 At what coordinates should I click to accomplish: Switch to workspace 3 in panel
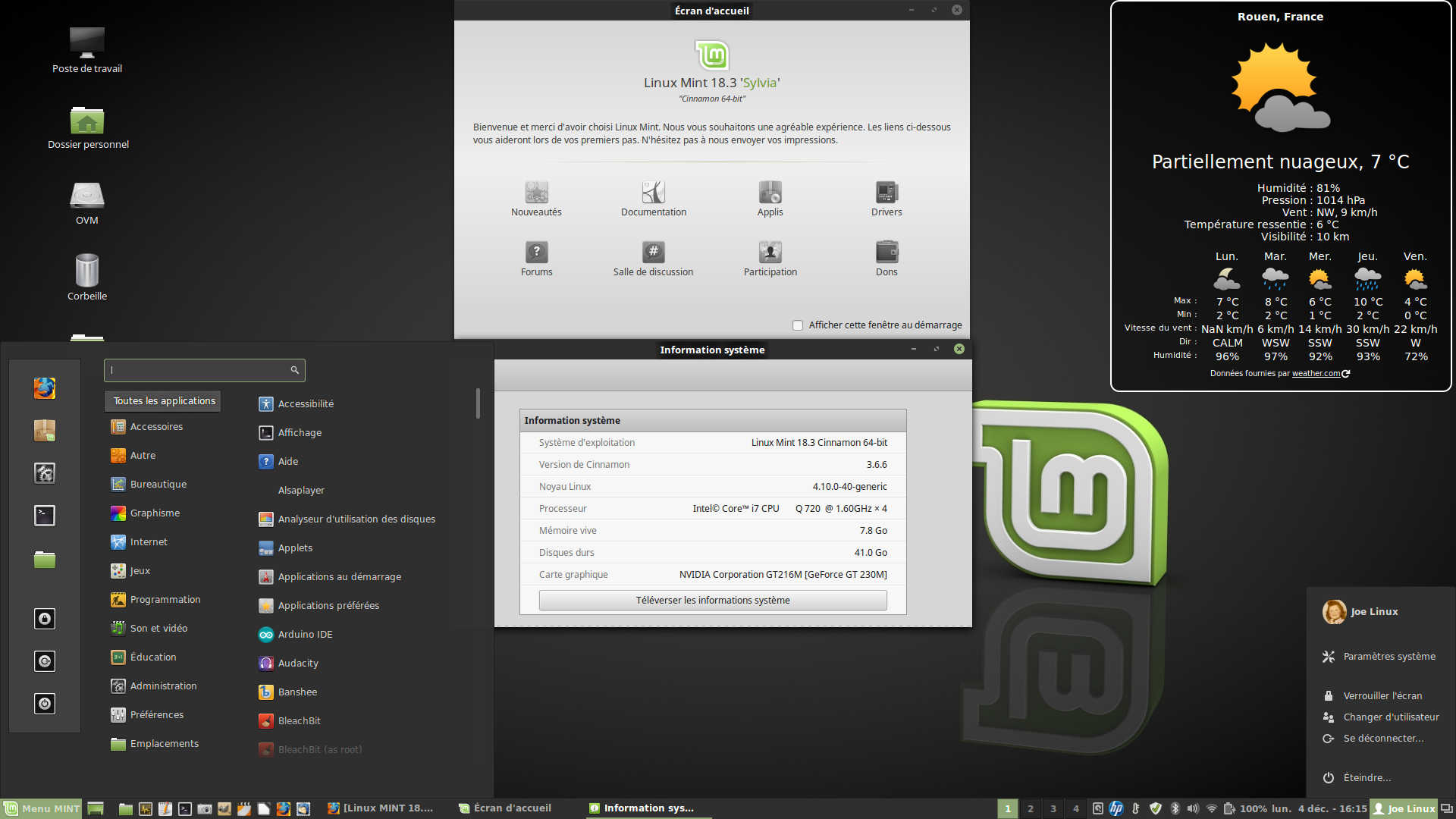pyautogui.click(x=1053, y=808)
